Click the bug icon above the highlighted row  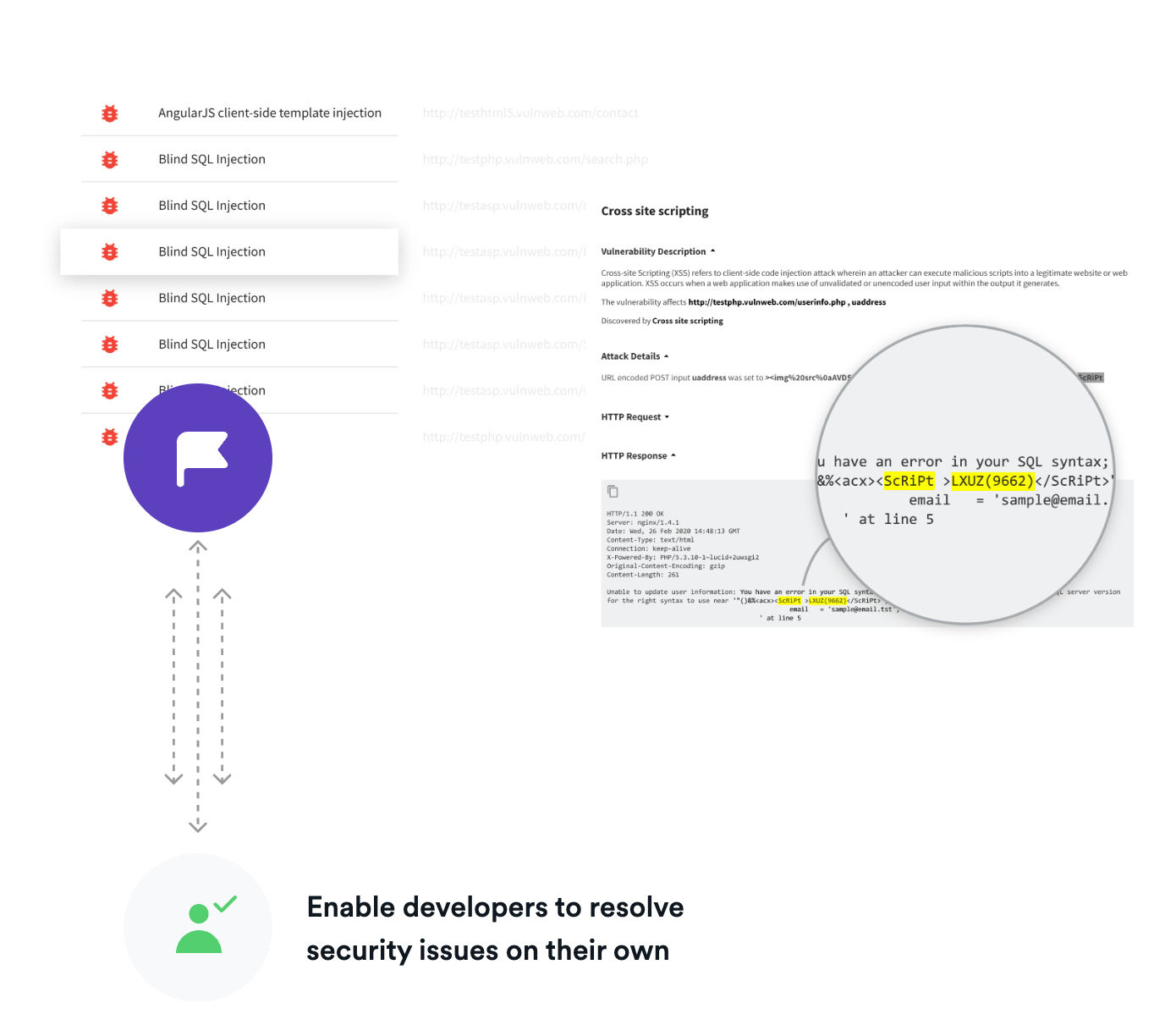point(109,206)
